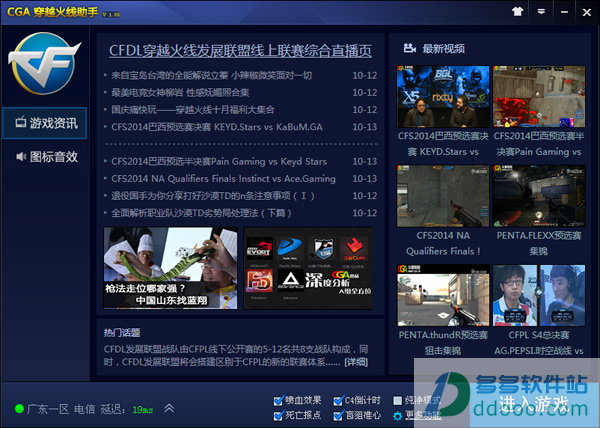Click the 最新视频 camera icon
This screenshot has height=428, width=600.
tap(409, 49)
